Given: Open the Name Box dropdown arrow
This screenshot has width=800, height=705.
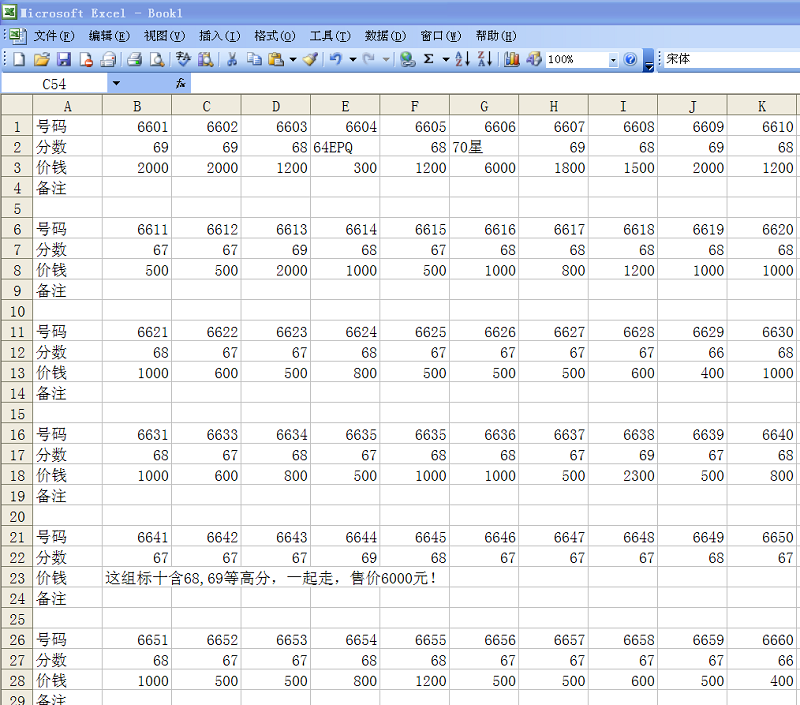Looking at the screenshot, I should 116,84.
